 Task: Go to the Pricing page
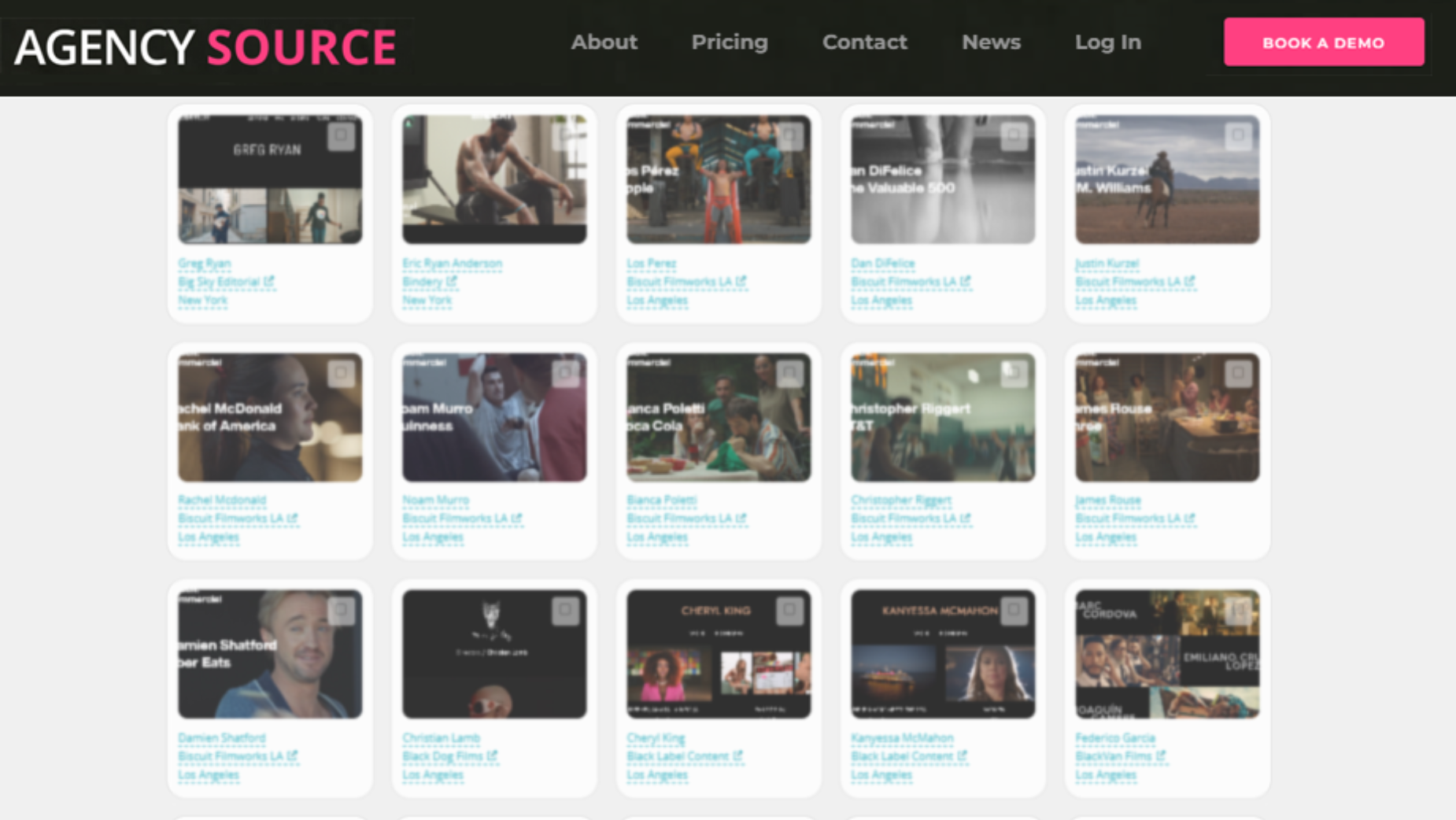click(x=730, y=42)
